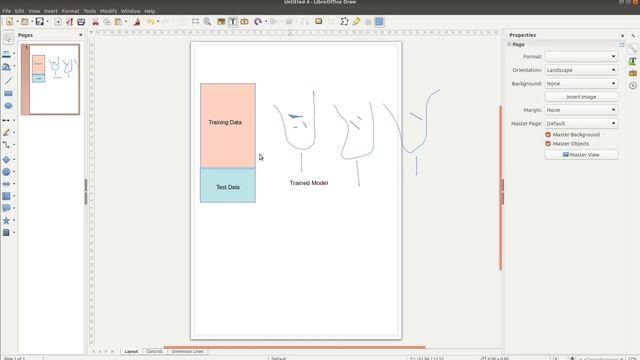Select the Block Arrows tool
The image size is (640, 360).
(x=6, y=184)
